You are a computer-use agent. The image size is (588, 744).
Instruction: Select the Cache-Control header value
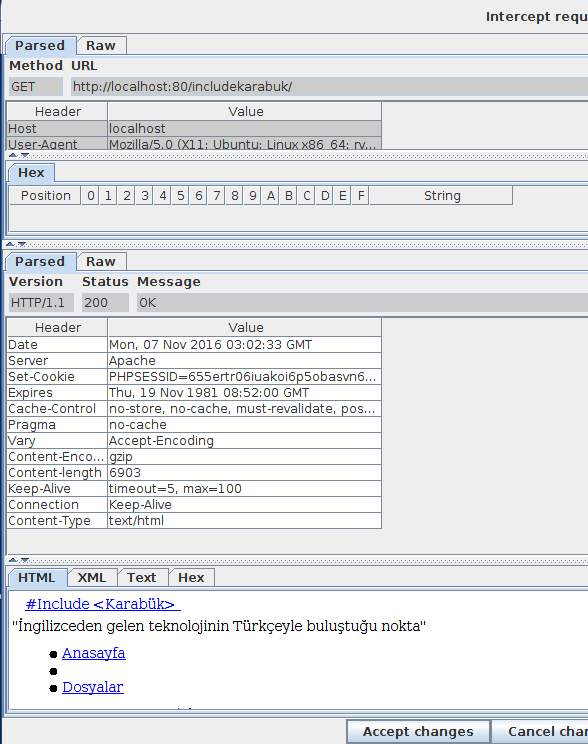[244, 409]
